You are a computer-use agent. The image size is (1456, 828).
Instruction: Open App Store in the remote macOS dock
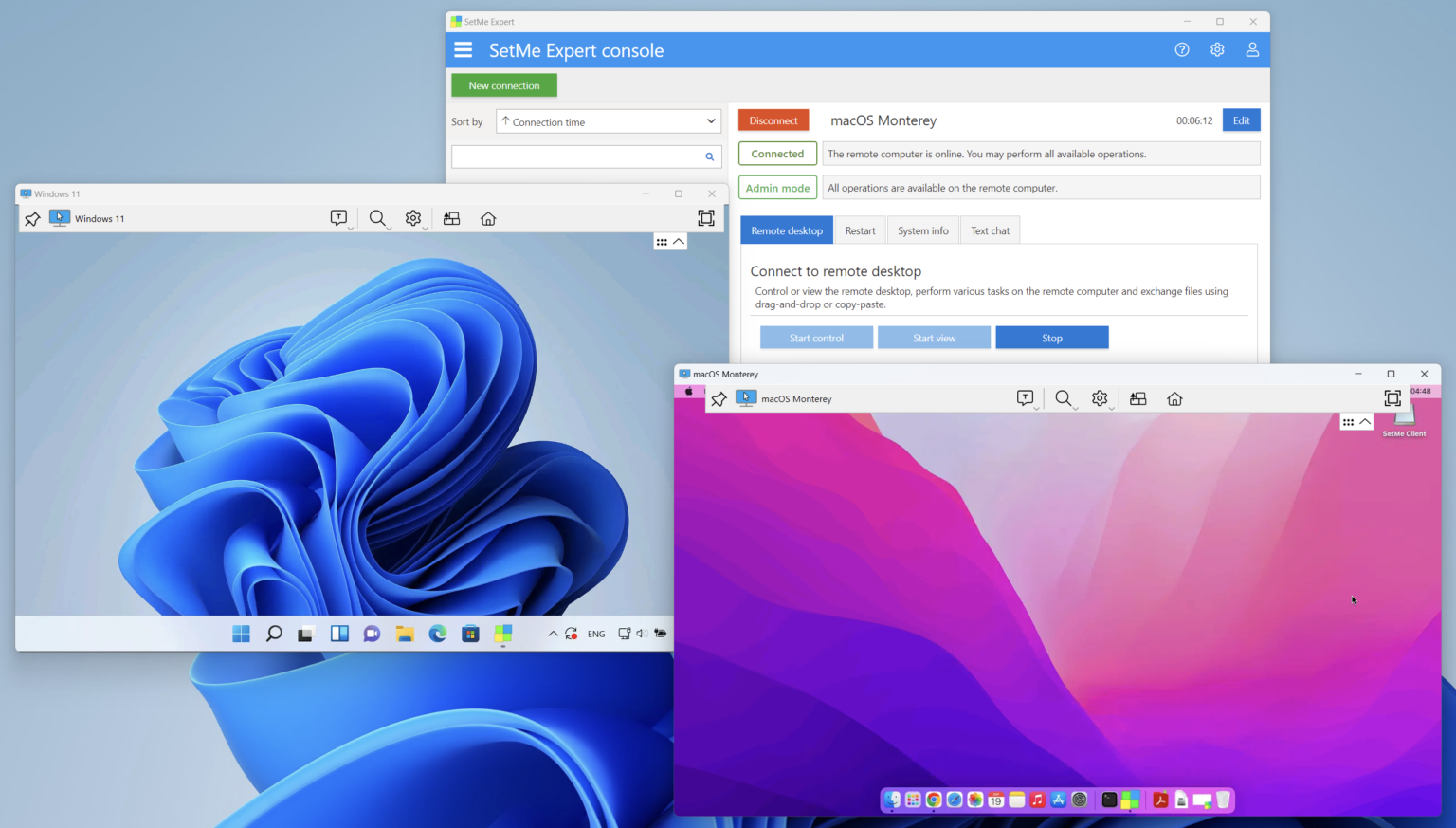coord(1059,800)
